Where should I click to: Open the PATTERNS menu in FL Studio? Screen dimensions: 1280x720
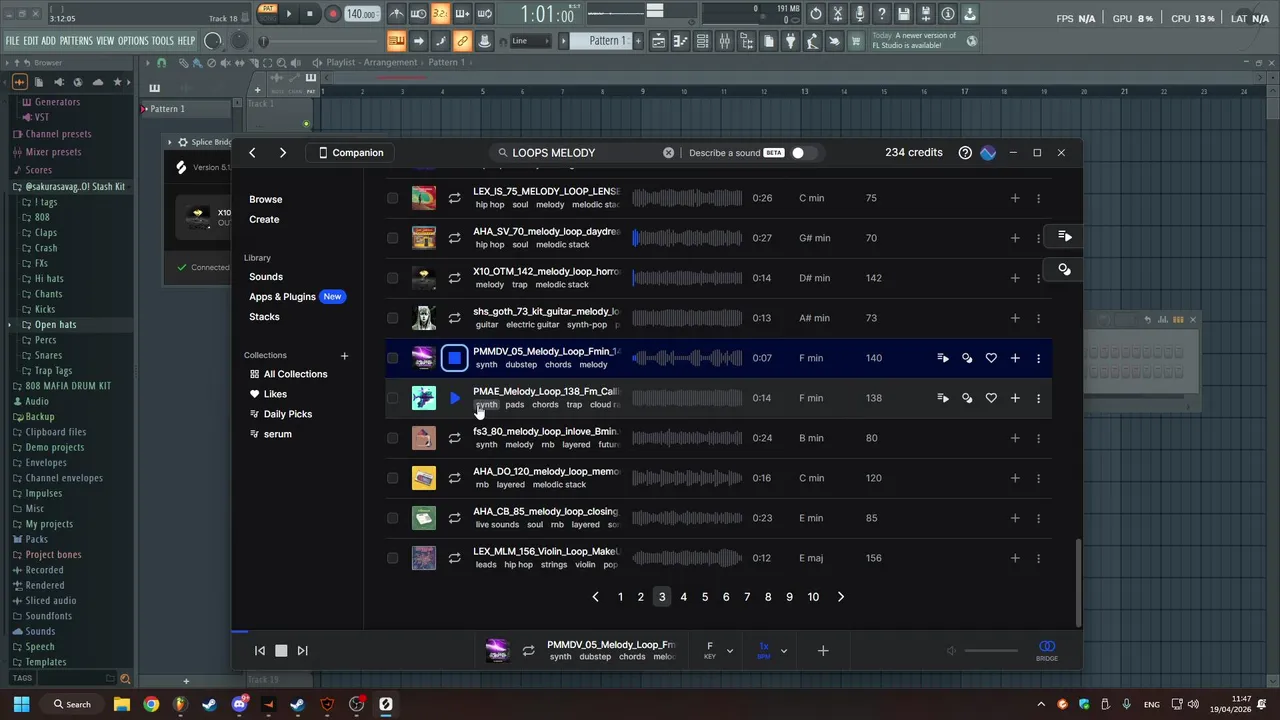pos(76,41)
